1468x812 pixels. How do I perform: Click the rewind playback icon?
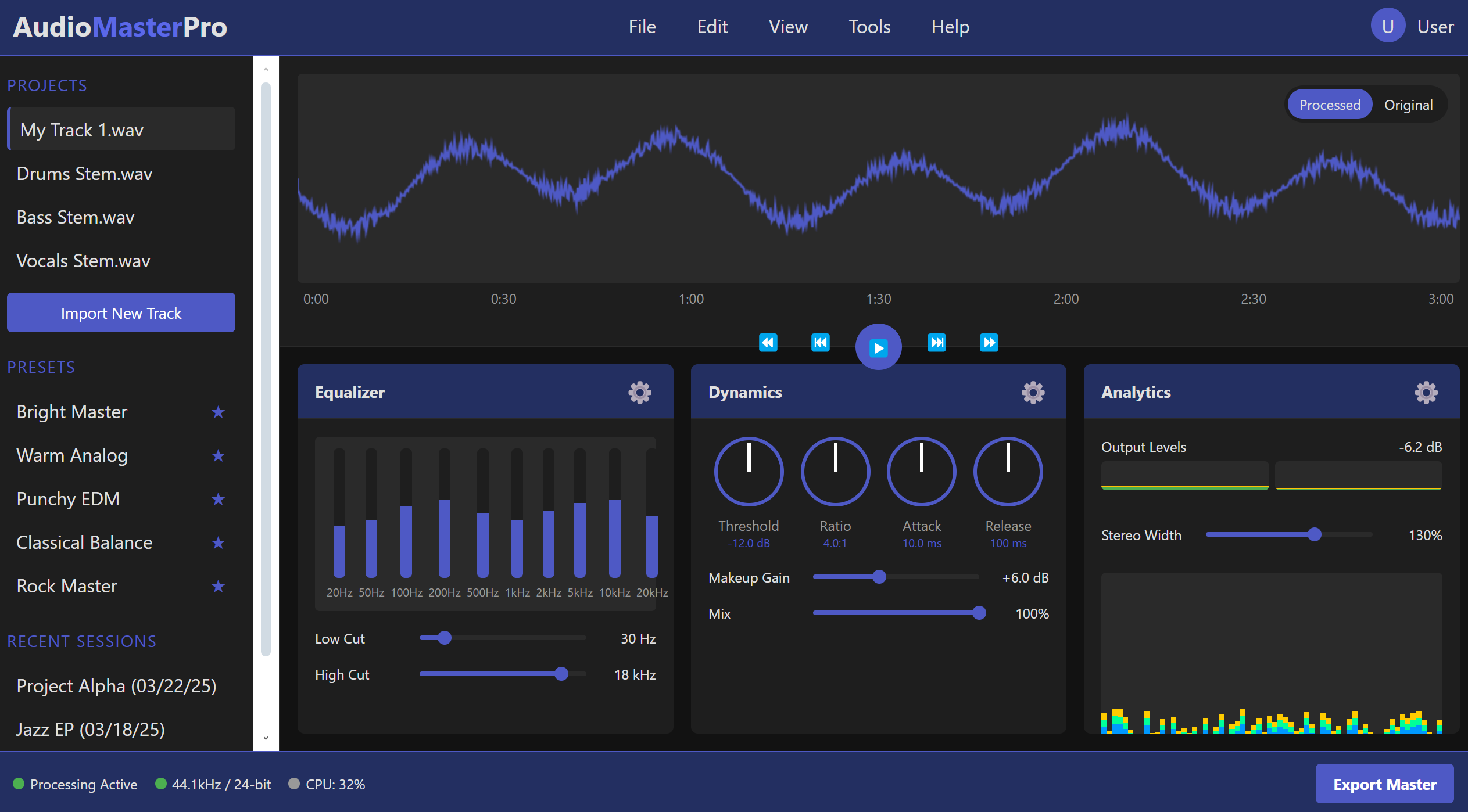[768, 343]
